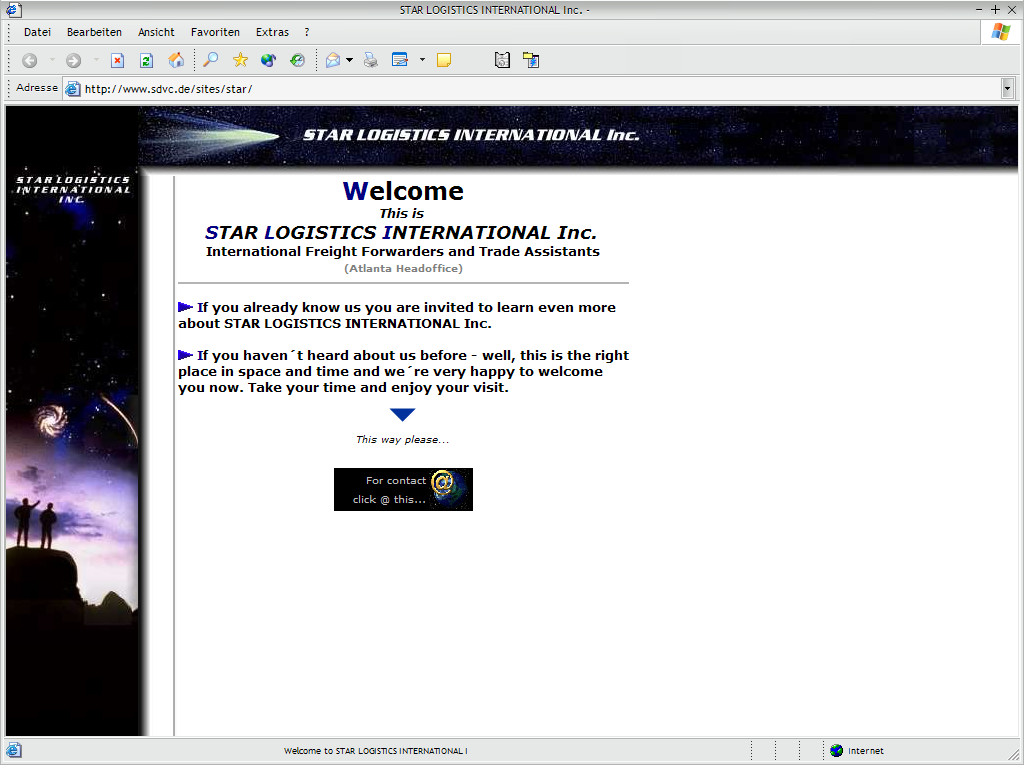The width and height of the screenshot is (1024, 768).
Task: Click into the address URL field
Action: [x=500, y=89]
